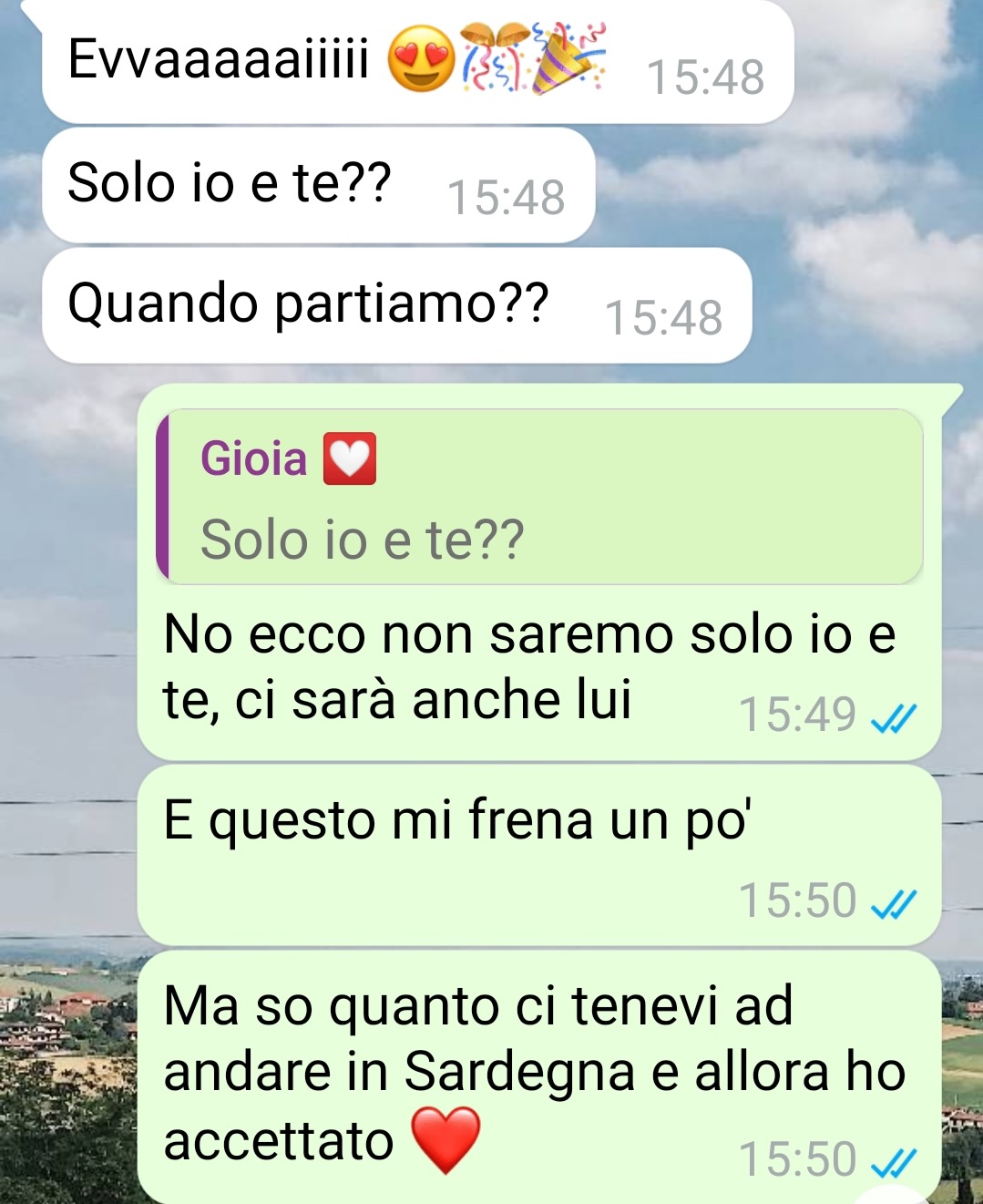983x1204 pixels.
Task: Tap the 15:48 timestamp on first message
Action: pyautogui.click(x=705, y=77)
